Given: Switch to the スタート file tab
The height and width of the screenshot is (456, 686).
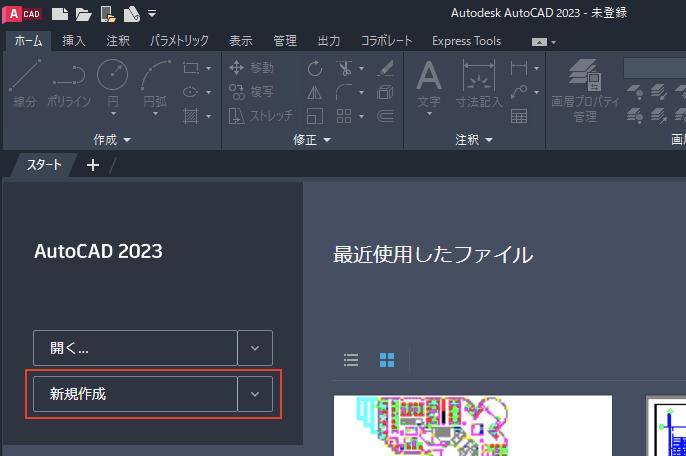Looking at the screenshot, I should 44,165.
